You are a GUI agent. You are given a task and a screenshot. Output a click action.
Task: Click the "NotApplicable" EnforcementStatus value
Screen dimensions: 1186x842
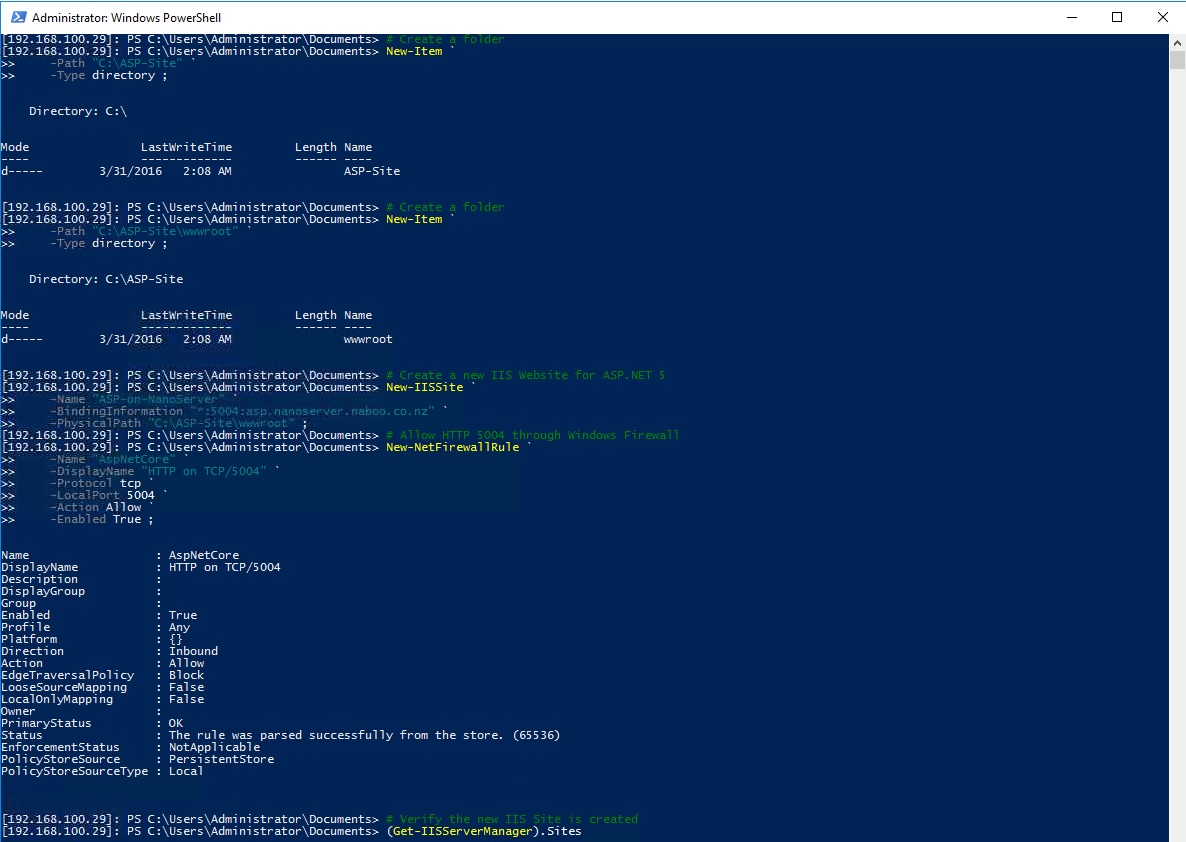click(x=214, y=747)
